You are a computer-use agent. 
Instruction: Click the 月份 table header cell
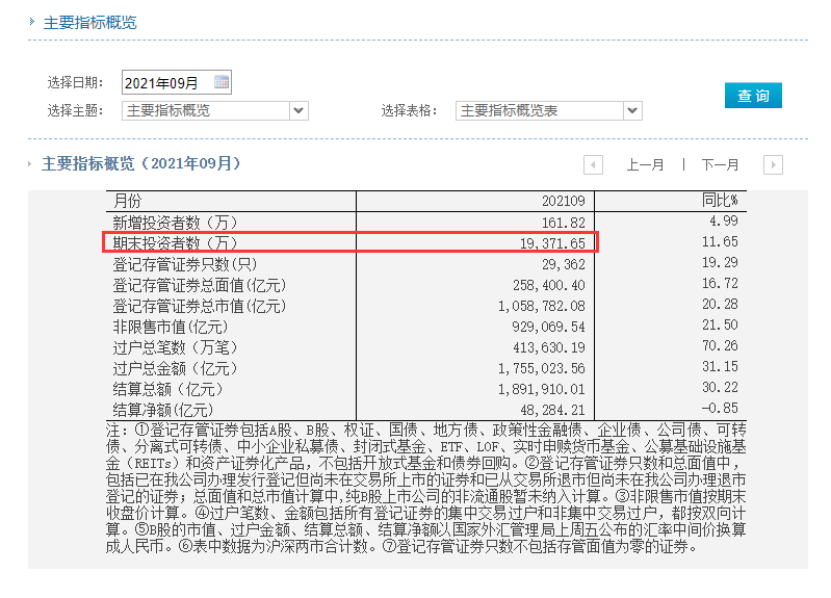point(128,200)
